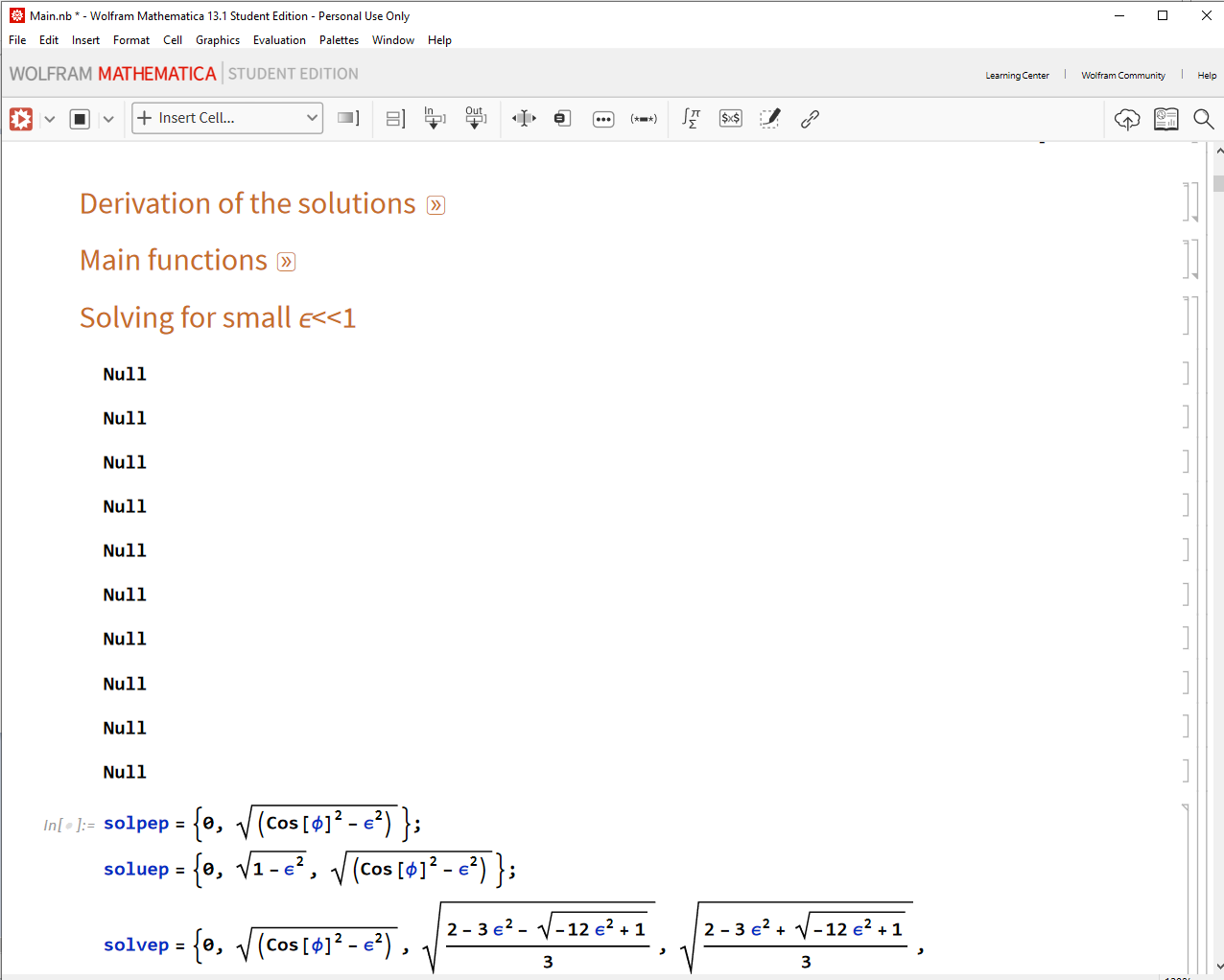Screen dimensions: 1224x980
Task: Open the drawing tools pencil icon
Action: (x=770, y=118)
